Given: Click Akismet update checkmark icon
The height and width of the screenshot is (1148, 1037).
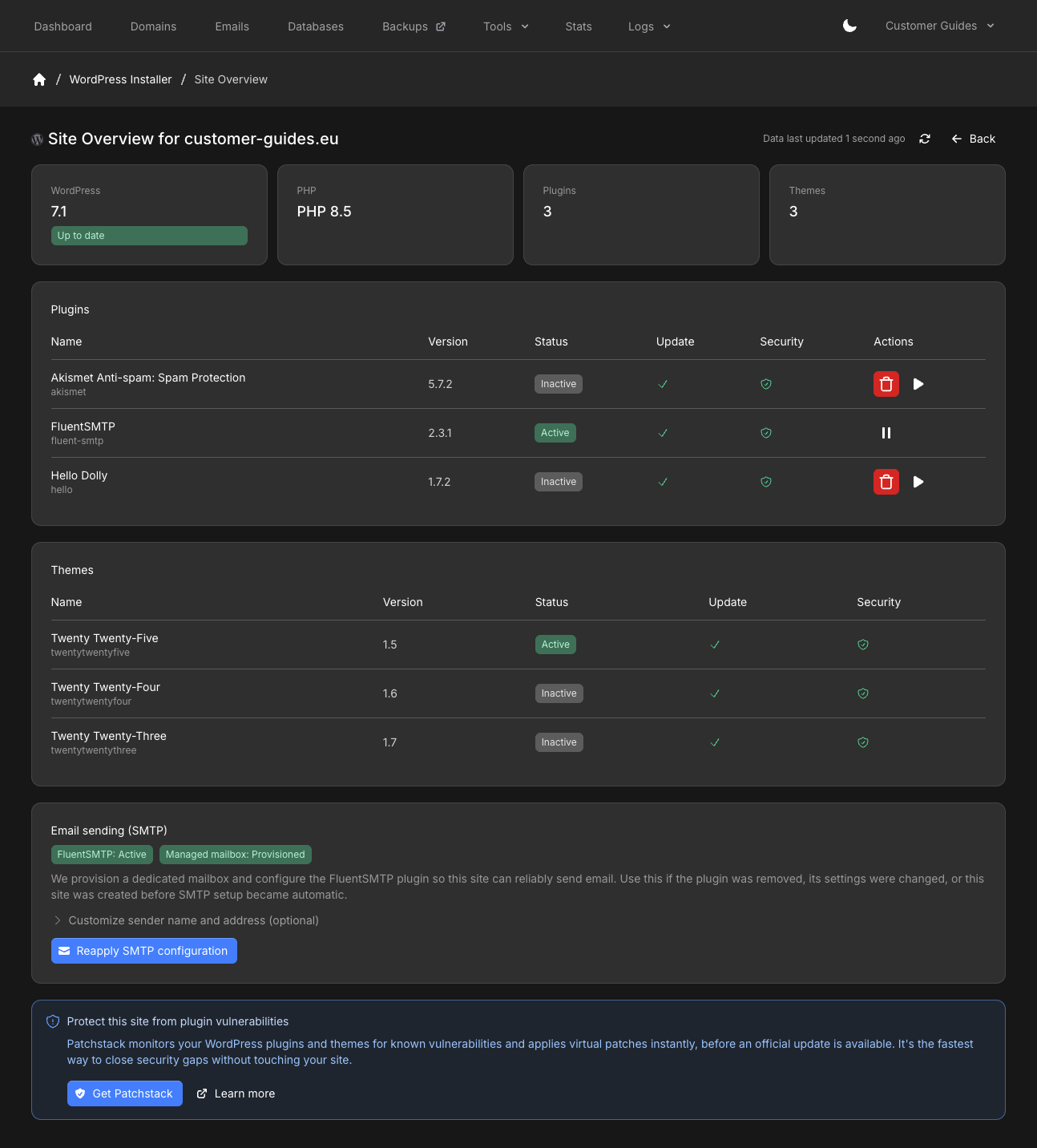Looking at the screenshot, I should point(663,384).
